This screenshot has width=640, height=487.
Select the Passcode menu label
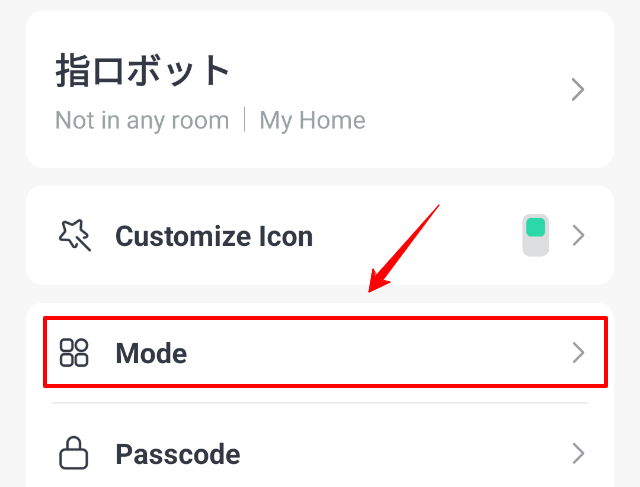[178, 455]
